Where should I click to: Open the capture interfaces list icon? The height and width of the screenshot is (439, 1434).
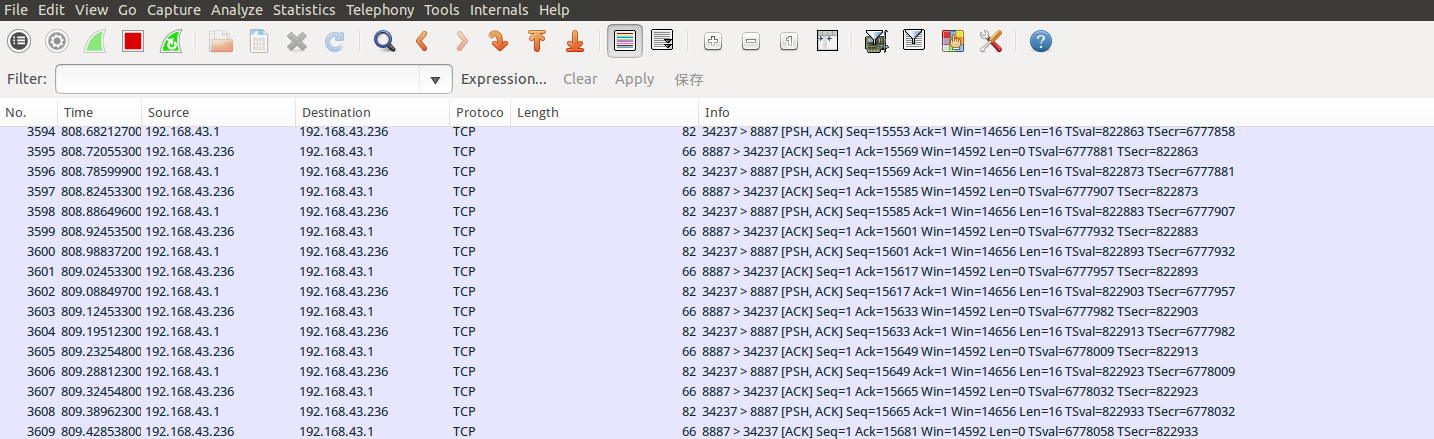pyautogui.click(x=19, y=41)
